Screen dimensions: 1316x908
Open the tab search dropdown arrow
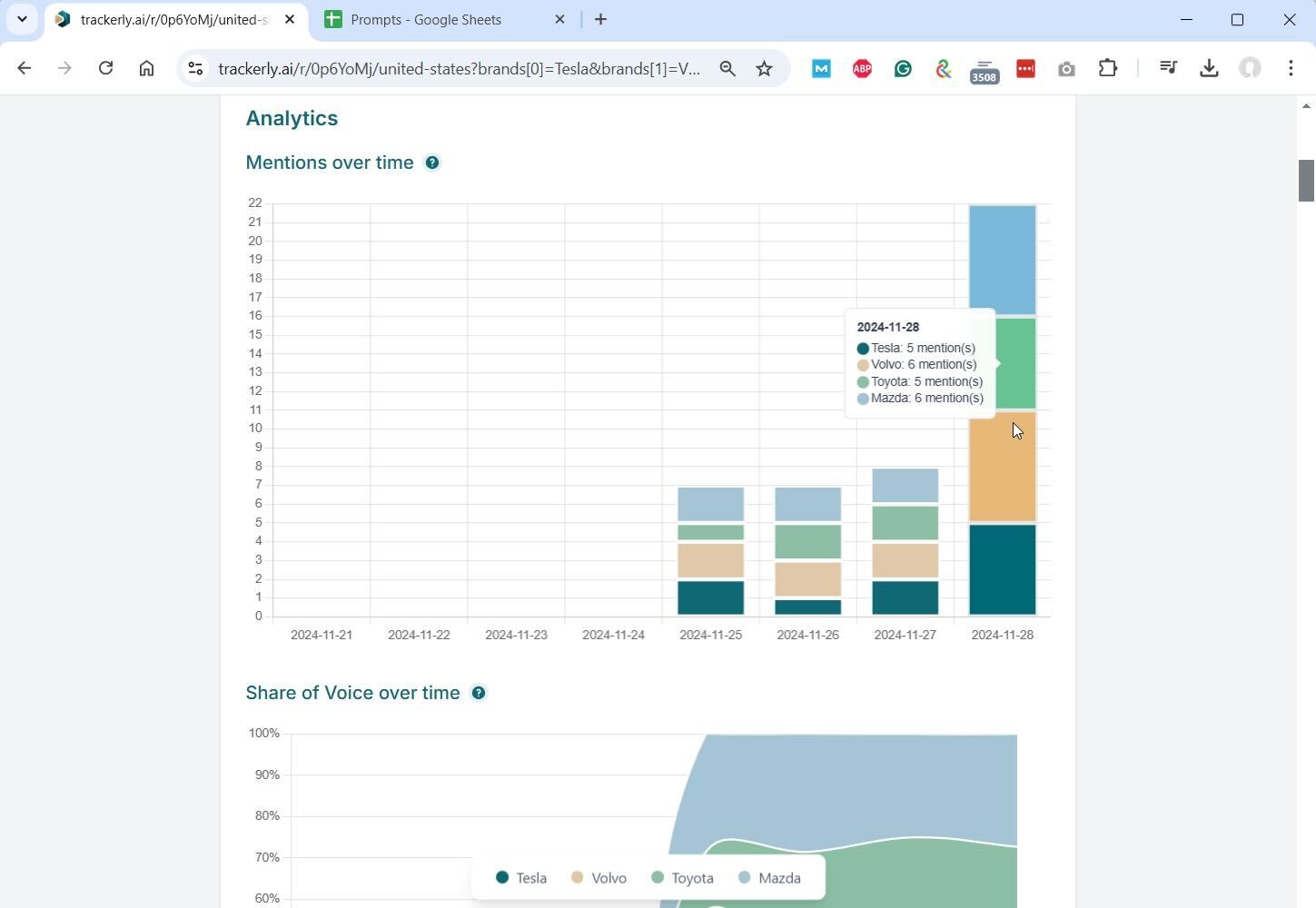pos(22,19)
